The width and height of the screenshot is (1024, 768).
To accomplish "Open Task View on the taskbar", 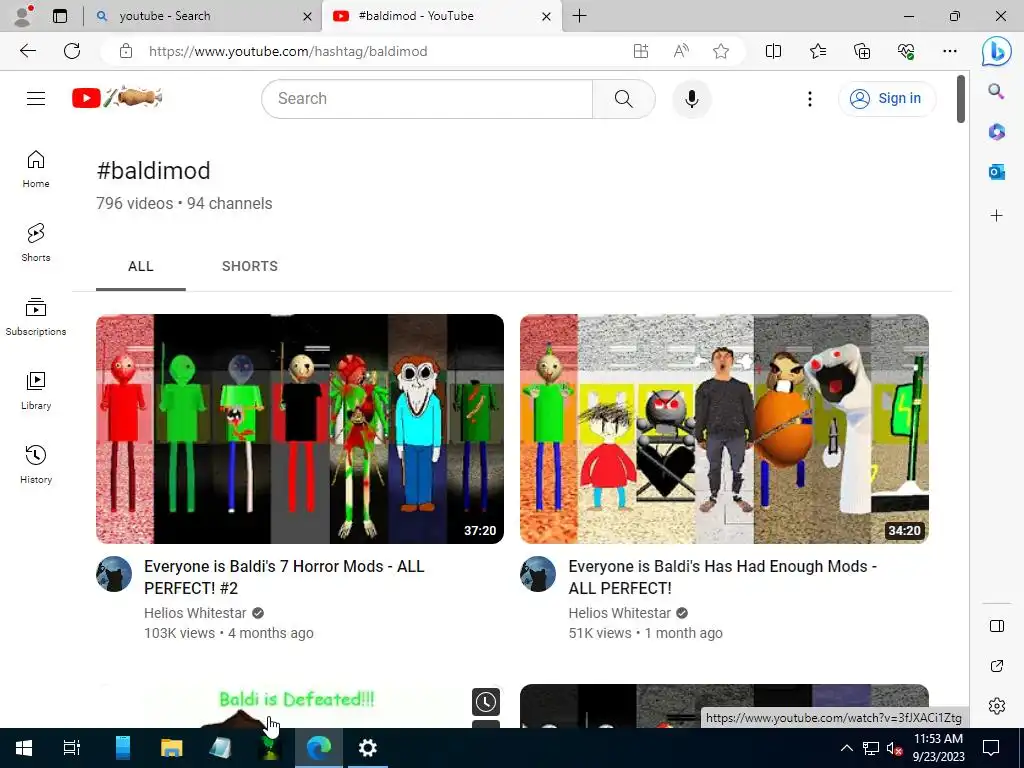I will (x=72, y=748).
